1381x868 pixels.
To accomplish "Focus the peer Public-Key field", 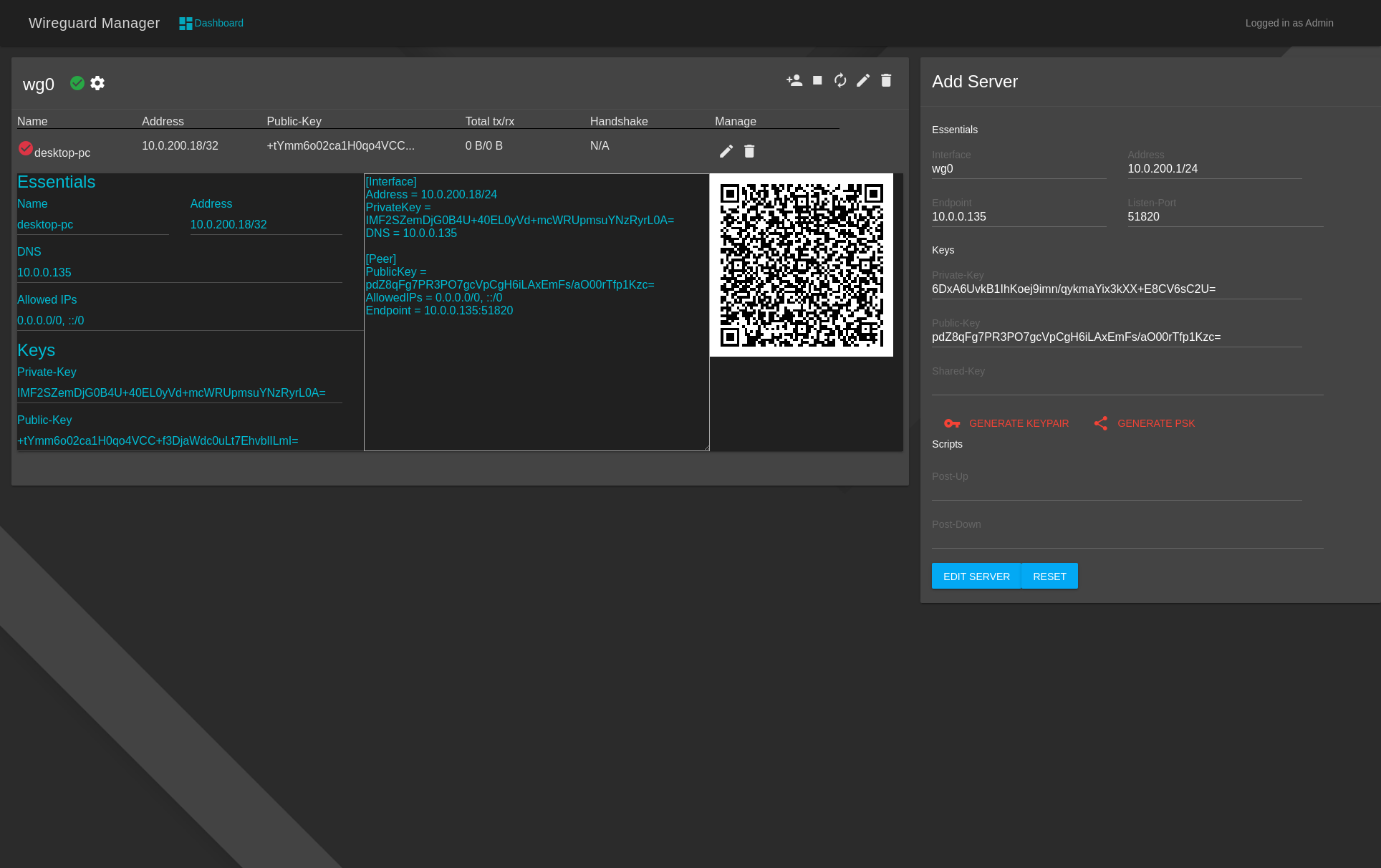I will pos(191,441).
